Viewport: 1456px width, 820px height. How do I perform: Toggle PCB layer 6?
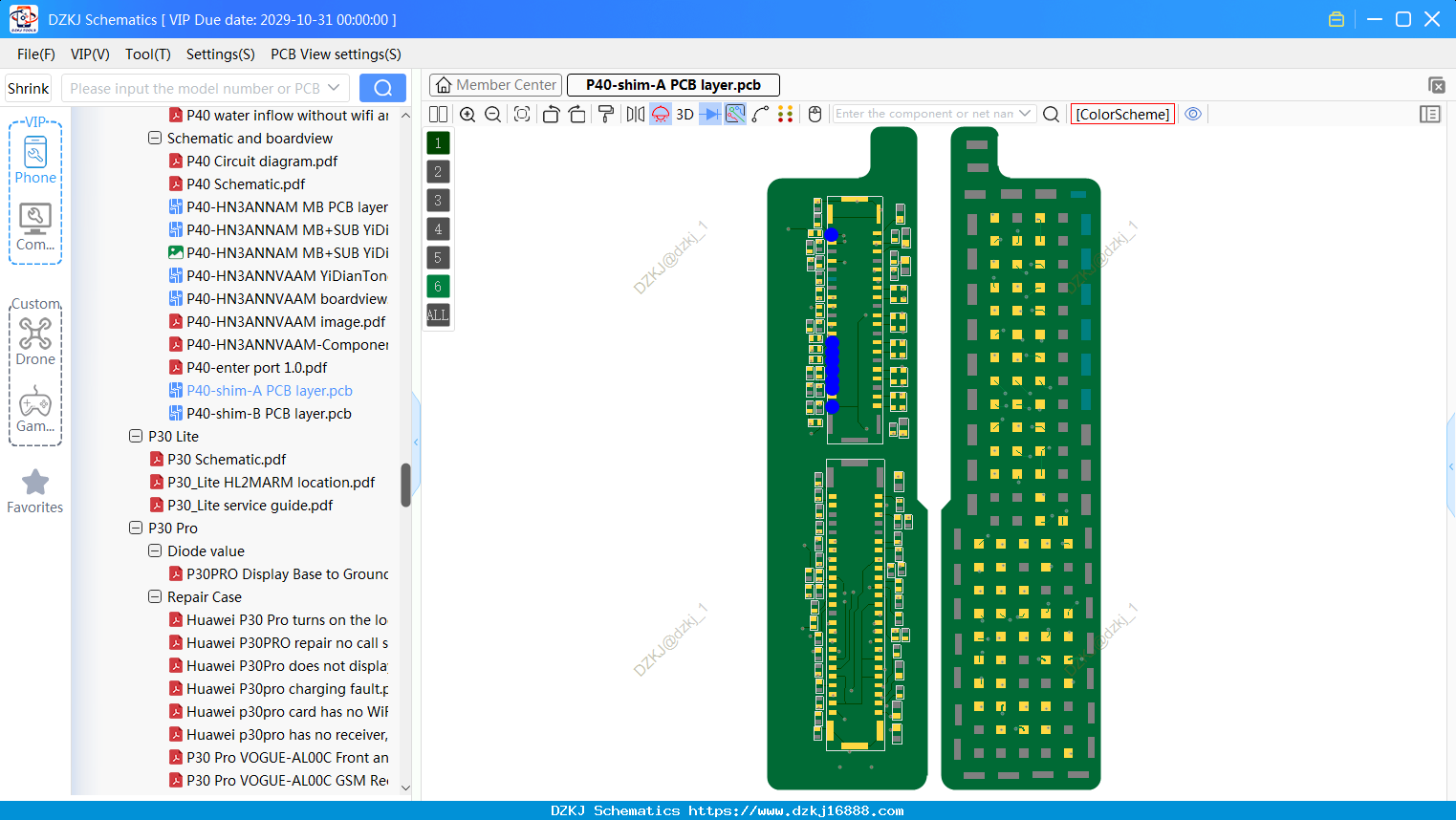click(x=438, y=287)
